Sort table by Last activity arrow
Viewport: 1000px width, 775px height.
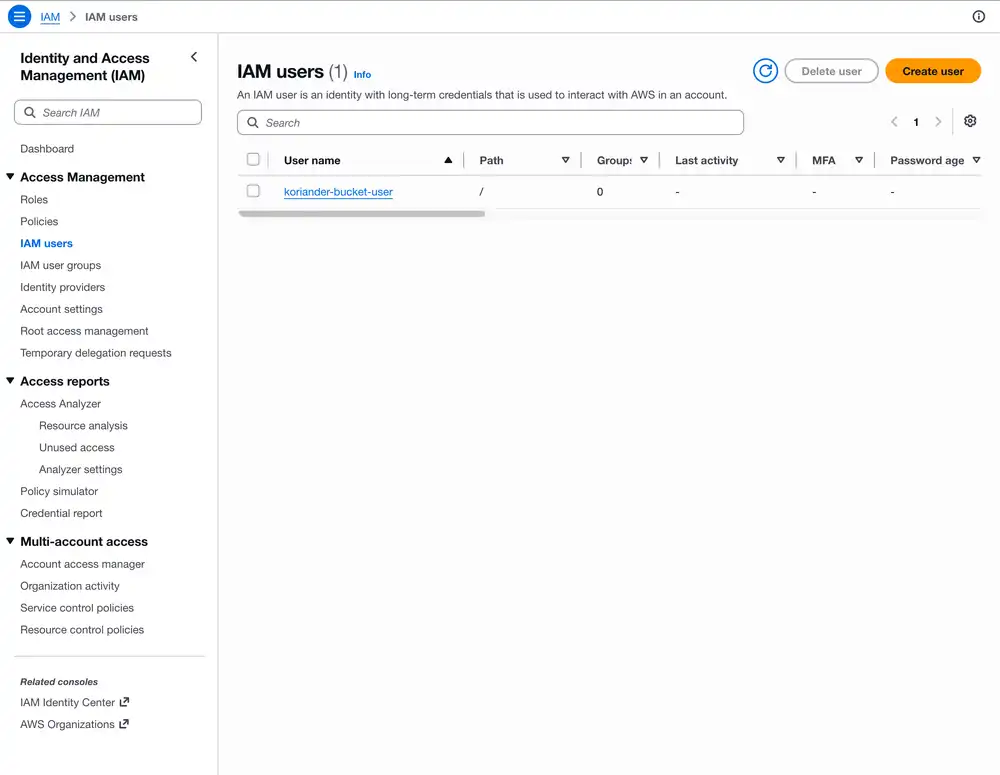pos(780,160)
